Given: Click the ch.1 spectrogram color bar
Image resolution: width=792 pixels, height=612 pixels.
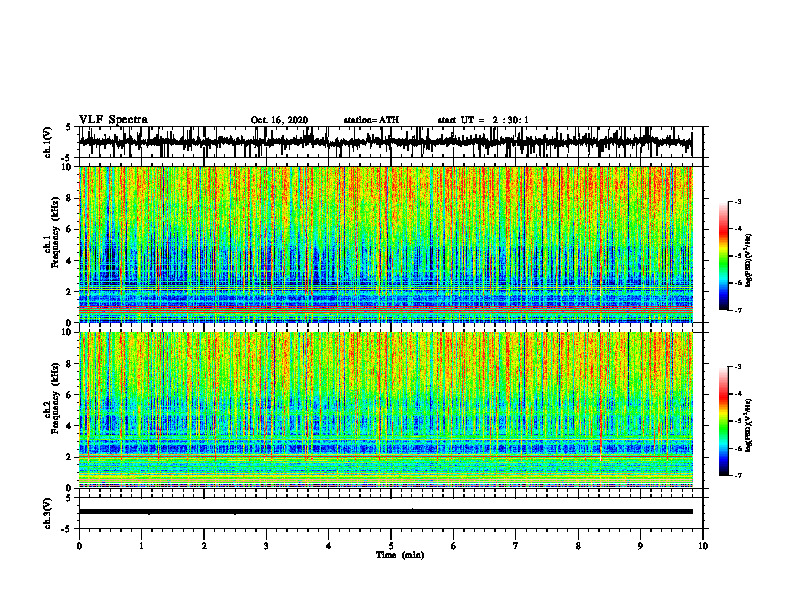Looking at the screenshot, I should [x=723, y=256].
